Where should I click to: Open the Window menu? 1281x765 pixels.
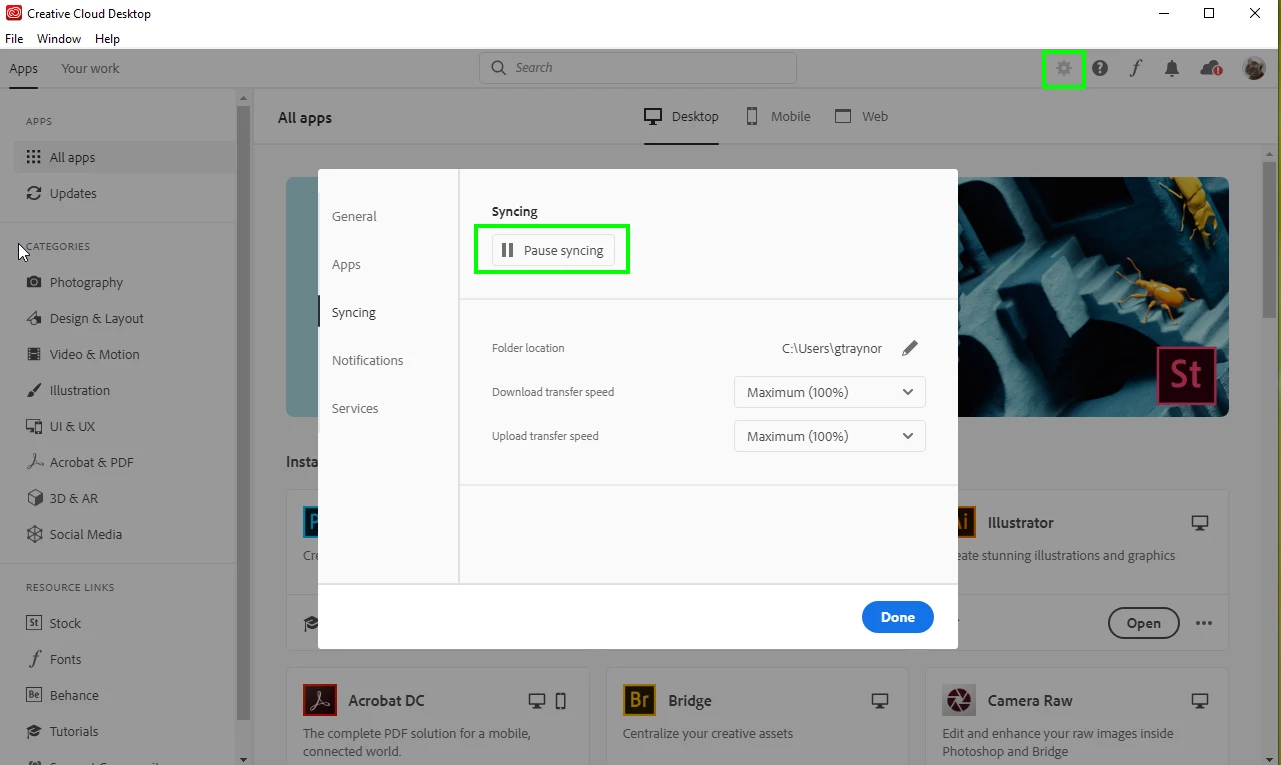coord(59,39)
